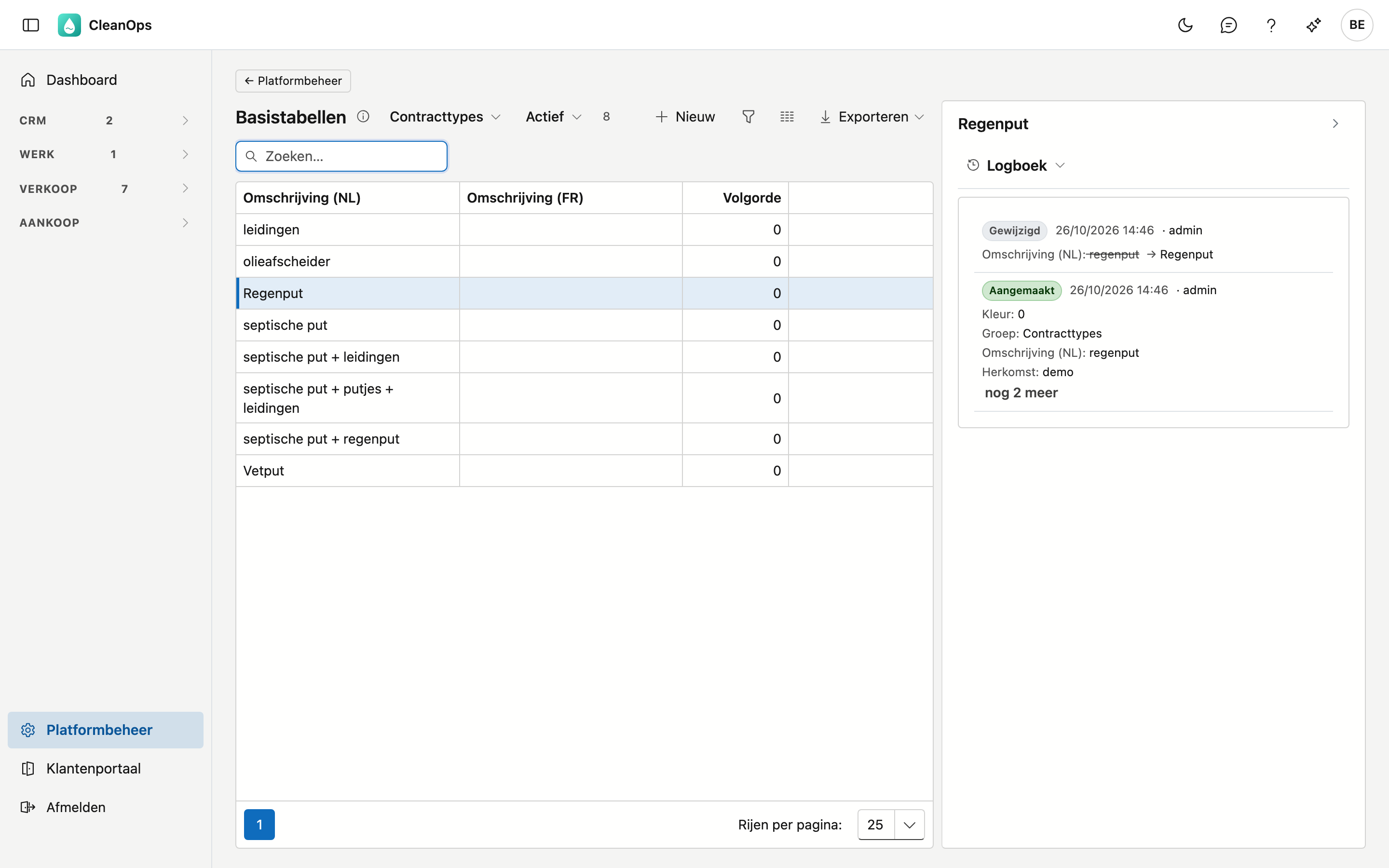Viewport: 1389px width, 868px height.
Task: Open the chat messages icon
Action: [x=1228, y=25]
